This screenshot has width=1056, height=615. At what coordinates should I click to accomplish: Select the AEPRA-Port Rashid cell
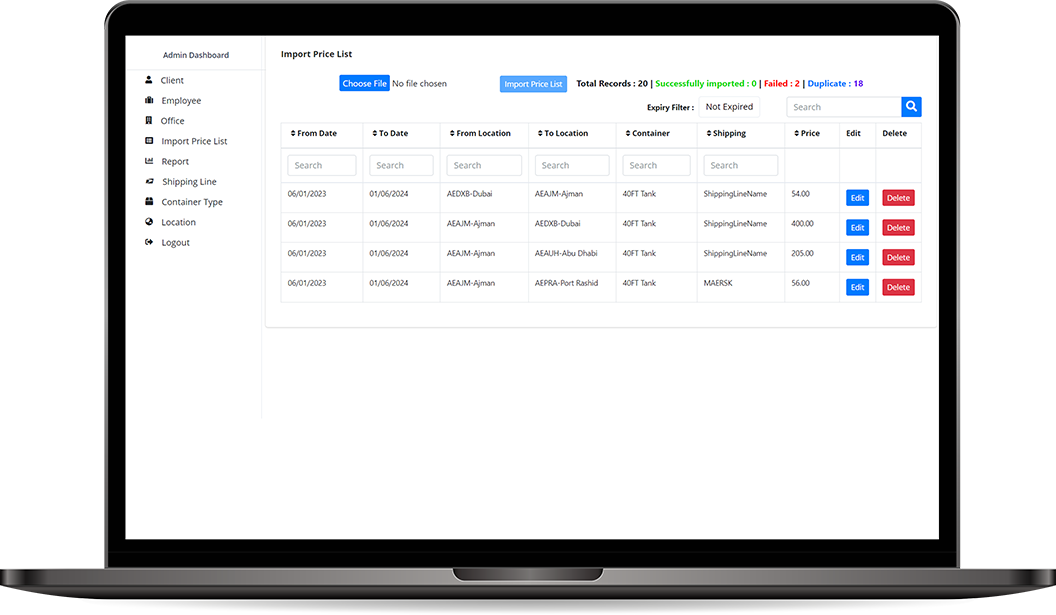[x=566, y=283]
